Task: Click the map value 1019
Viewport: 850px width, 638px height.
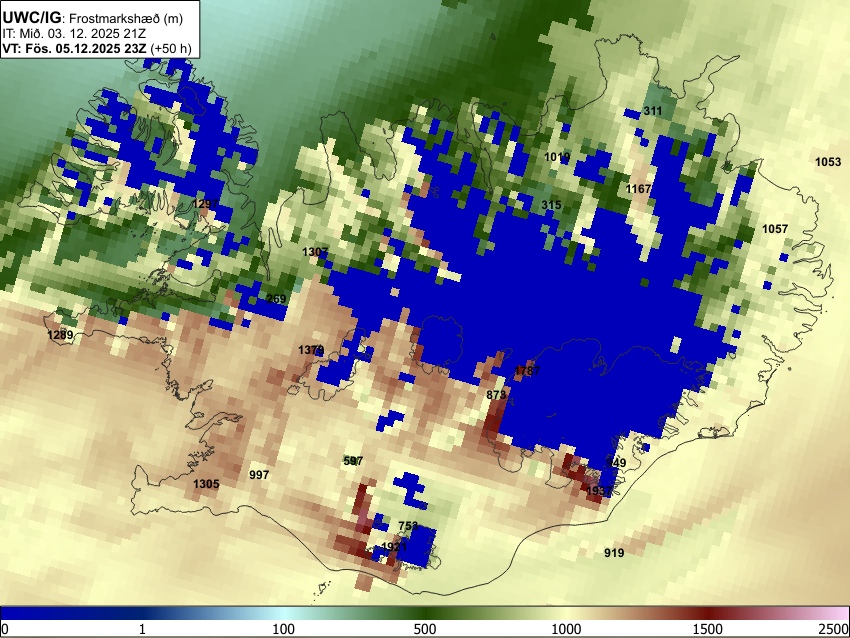Action: click(557, 157)
